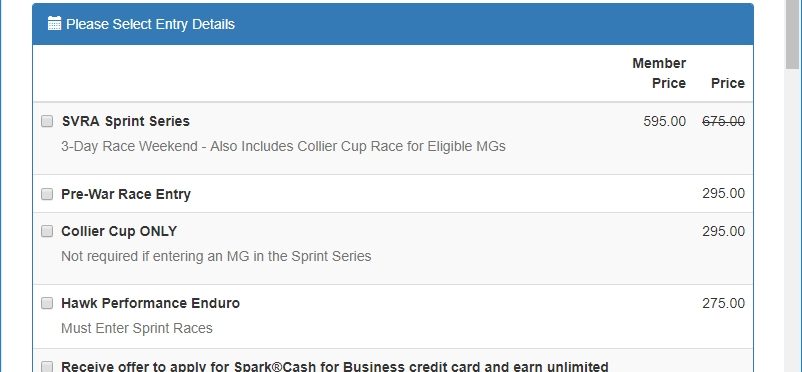Viewport: 802px width, 372px height.
Task: Click the Please Select Entry Details heading
Action: [x=150, y=24]
